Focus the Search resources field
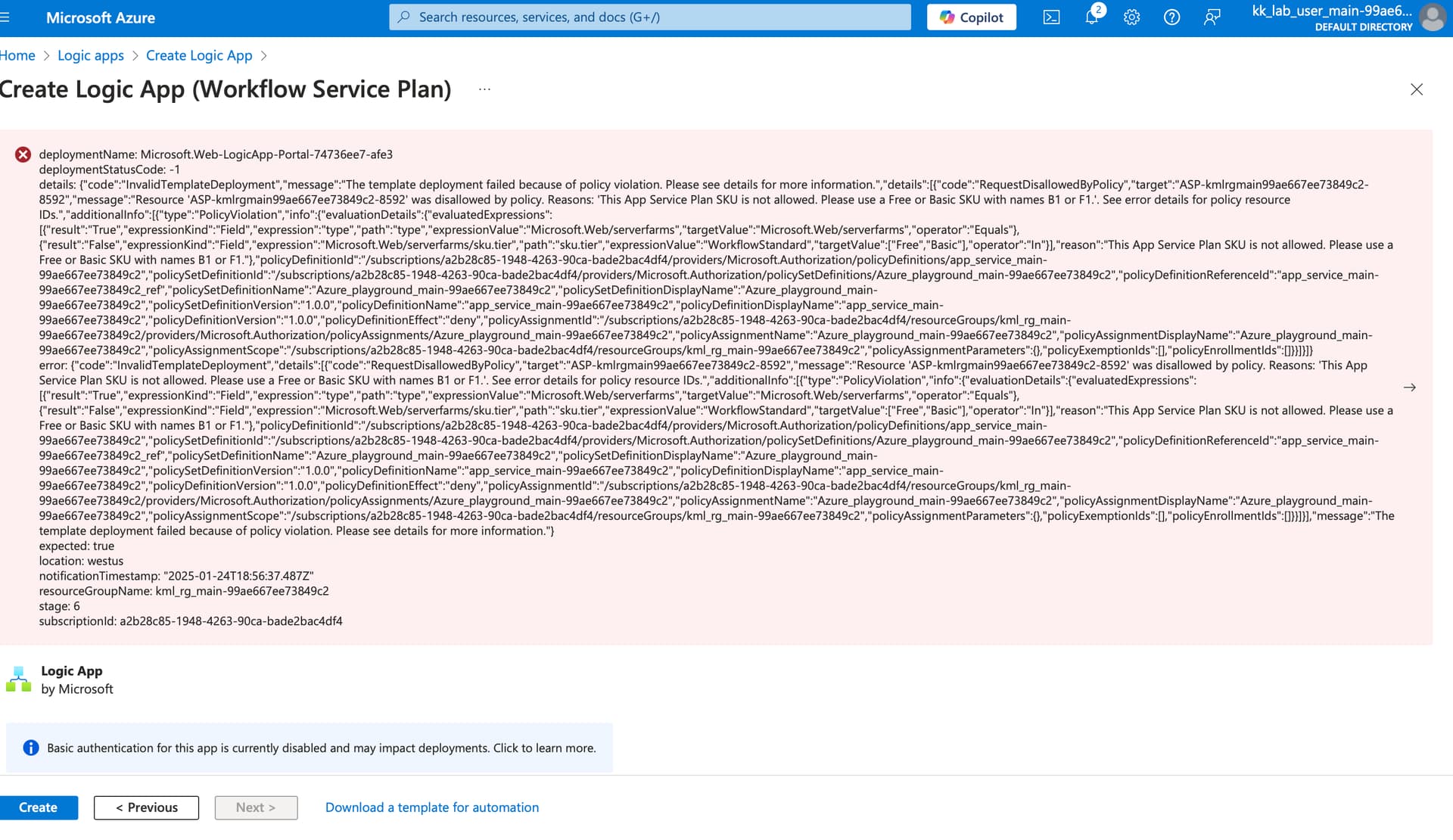 pyautogui.click(x=651, y=17)
